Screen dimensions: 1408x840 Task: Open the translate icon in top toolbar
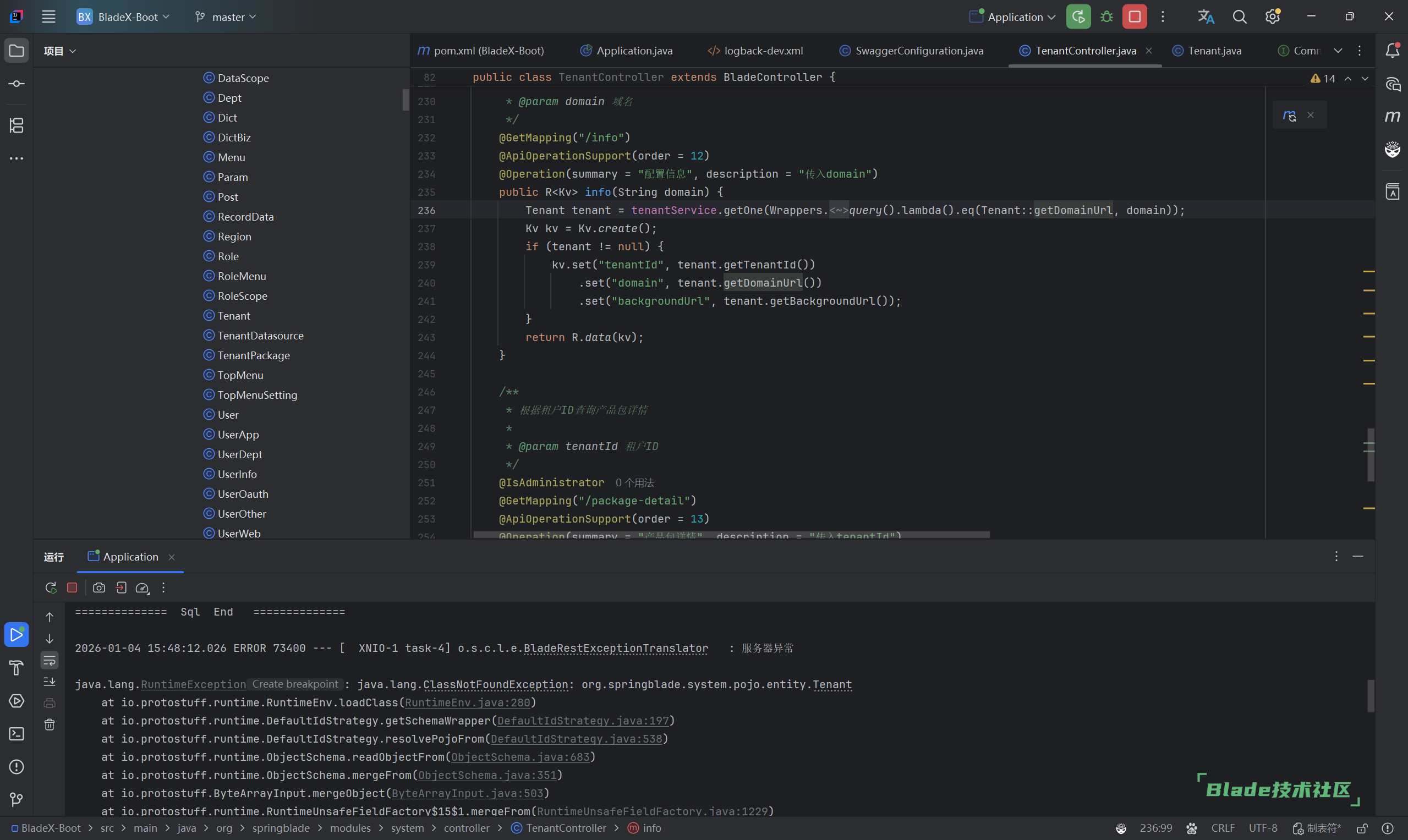(1206, 17)
